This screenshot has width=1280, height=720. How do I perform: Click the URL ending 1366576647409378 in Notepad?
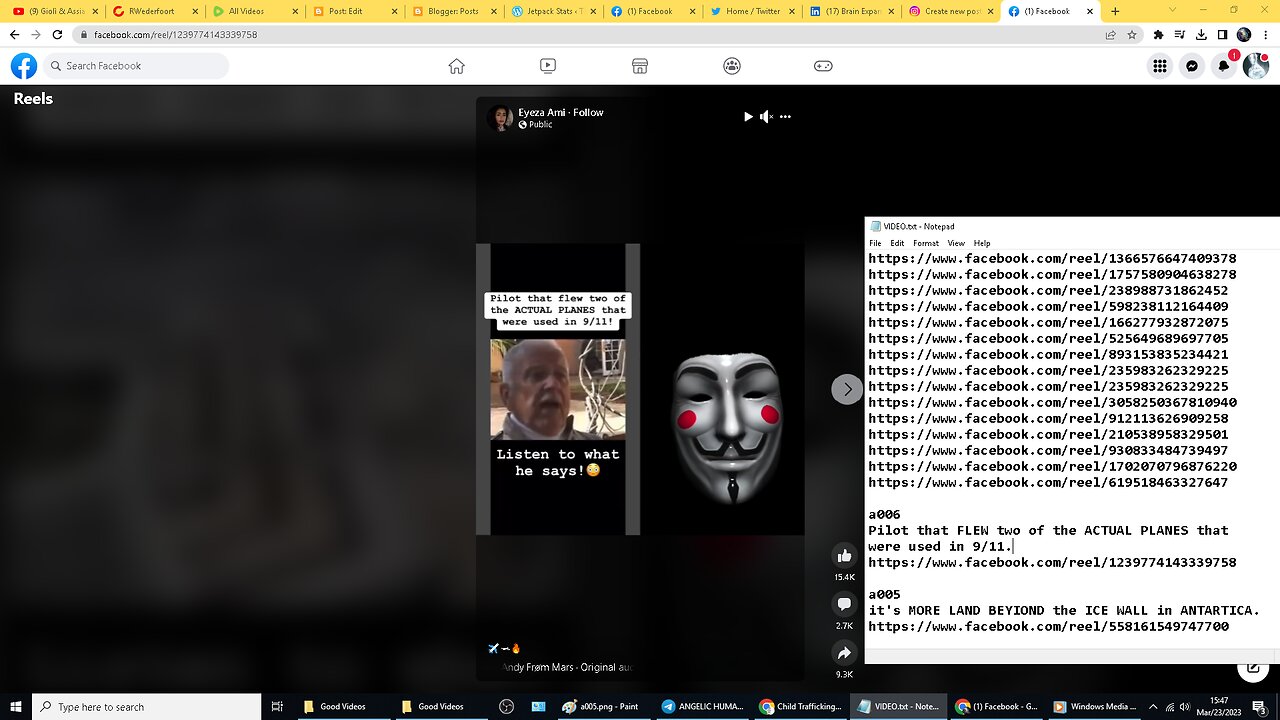click(x=1052, y=259)
